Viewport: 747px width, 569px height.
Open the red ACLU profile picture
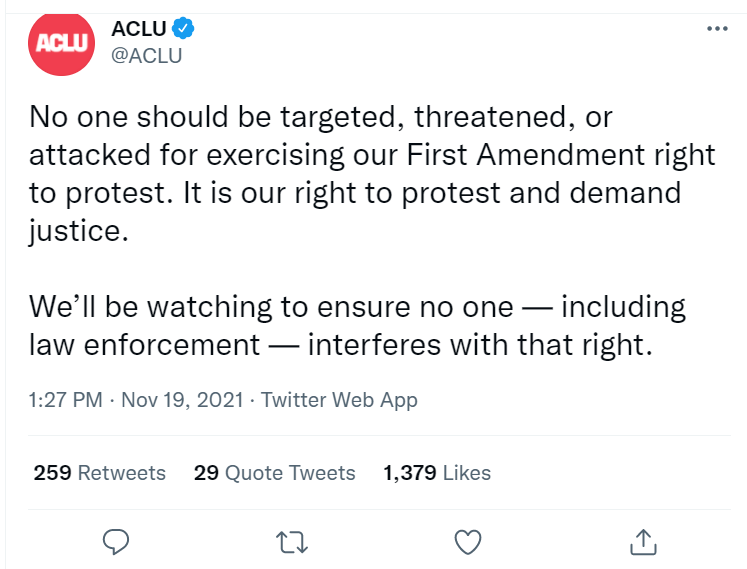coord(61,43)
